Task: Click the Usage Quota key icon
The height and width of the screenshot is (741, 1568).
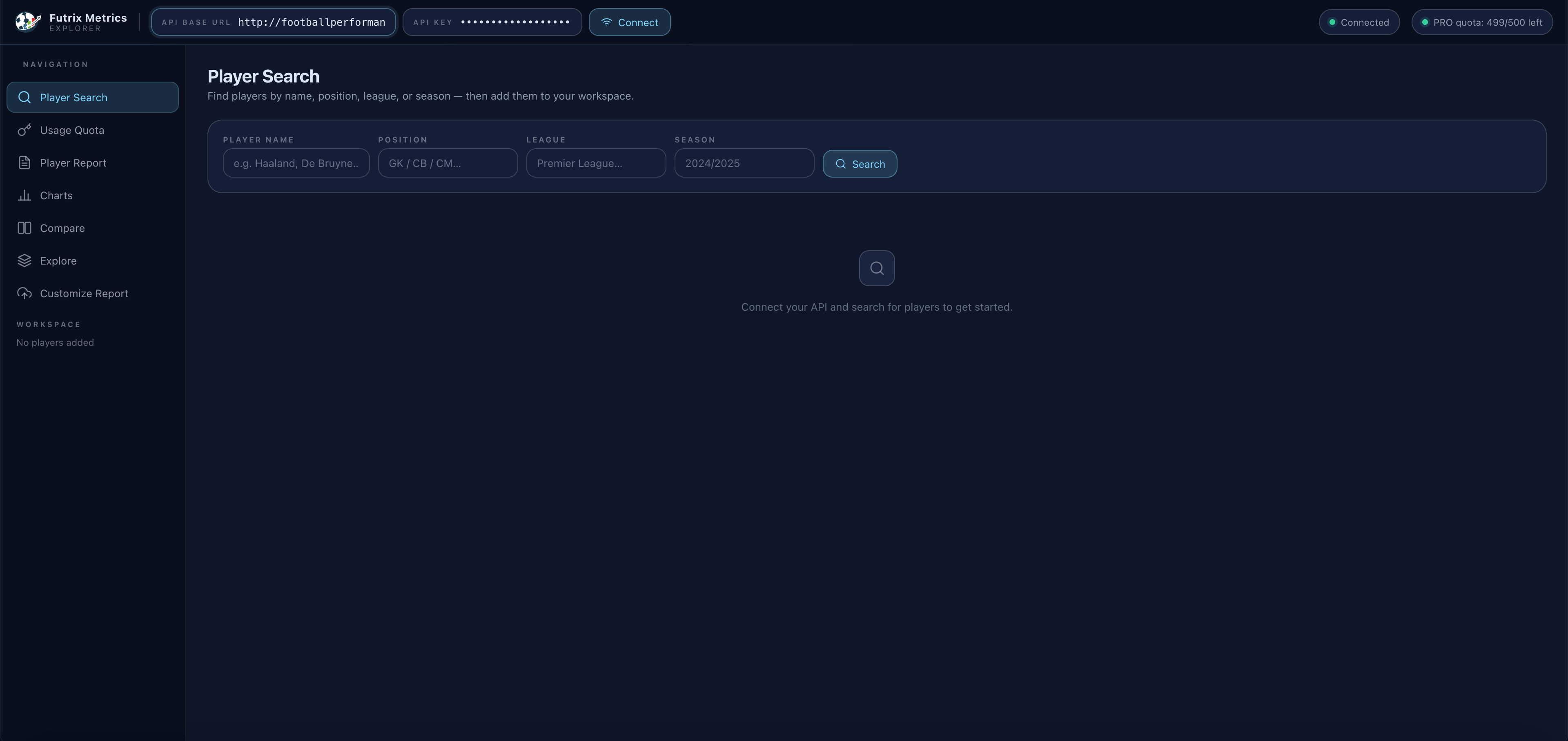Action: click(x=24, y=129)
